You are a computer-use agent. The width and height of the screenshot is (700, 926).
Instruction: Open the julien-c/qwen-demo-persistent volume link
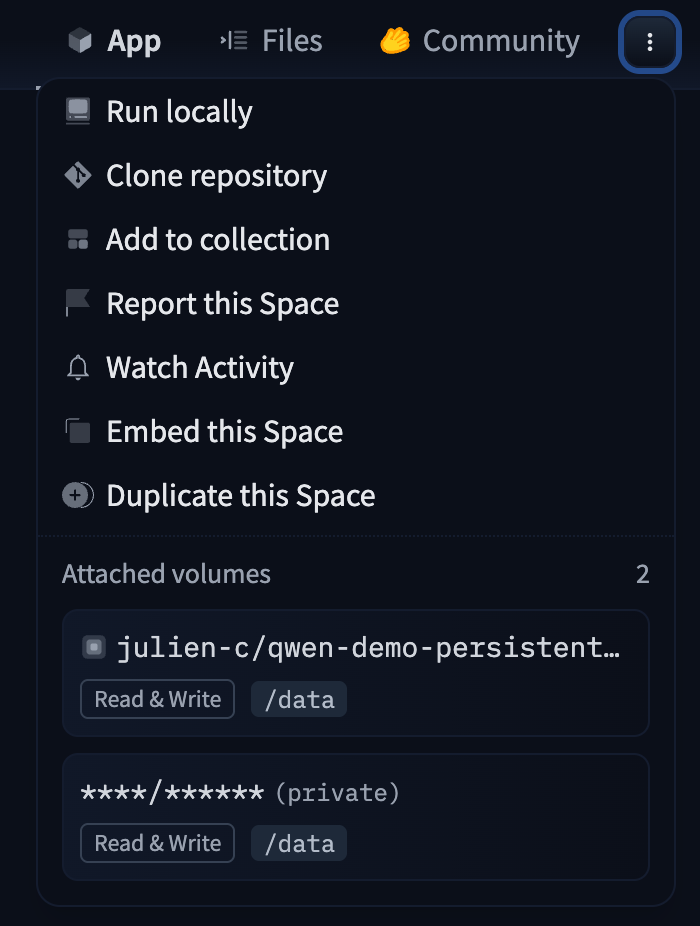[x=368, y=648]
